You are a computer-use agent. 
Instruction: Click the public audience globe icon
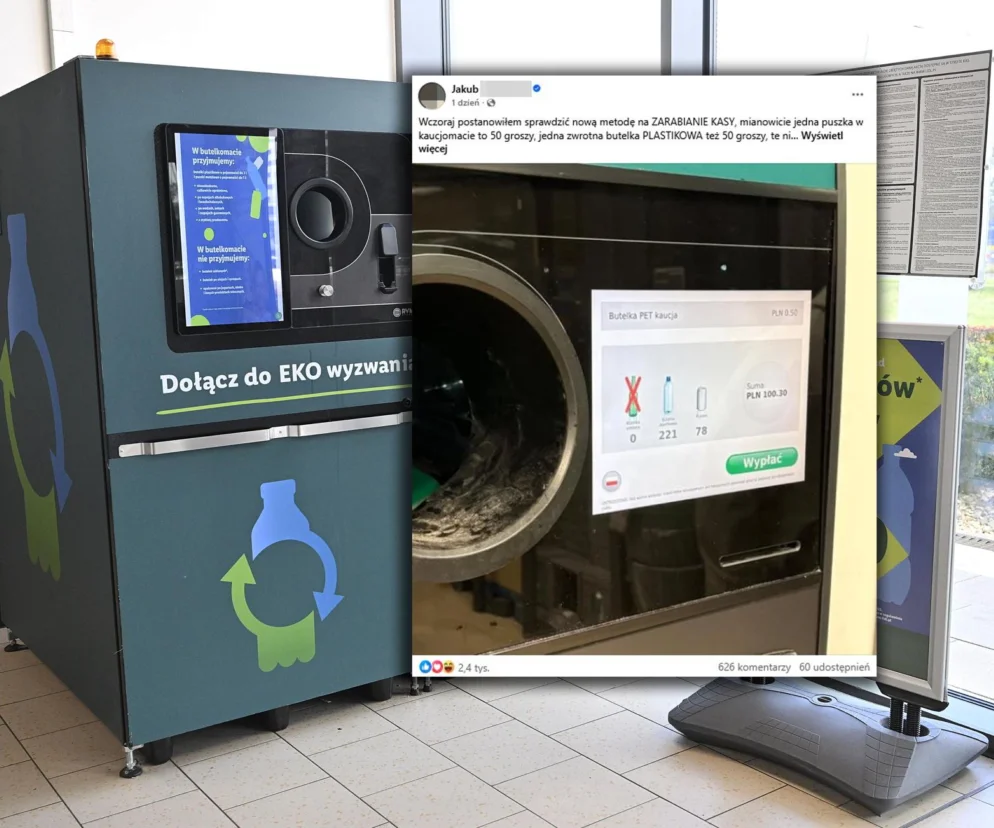click(491, 103)
